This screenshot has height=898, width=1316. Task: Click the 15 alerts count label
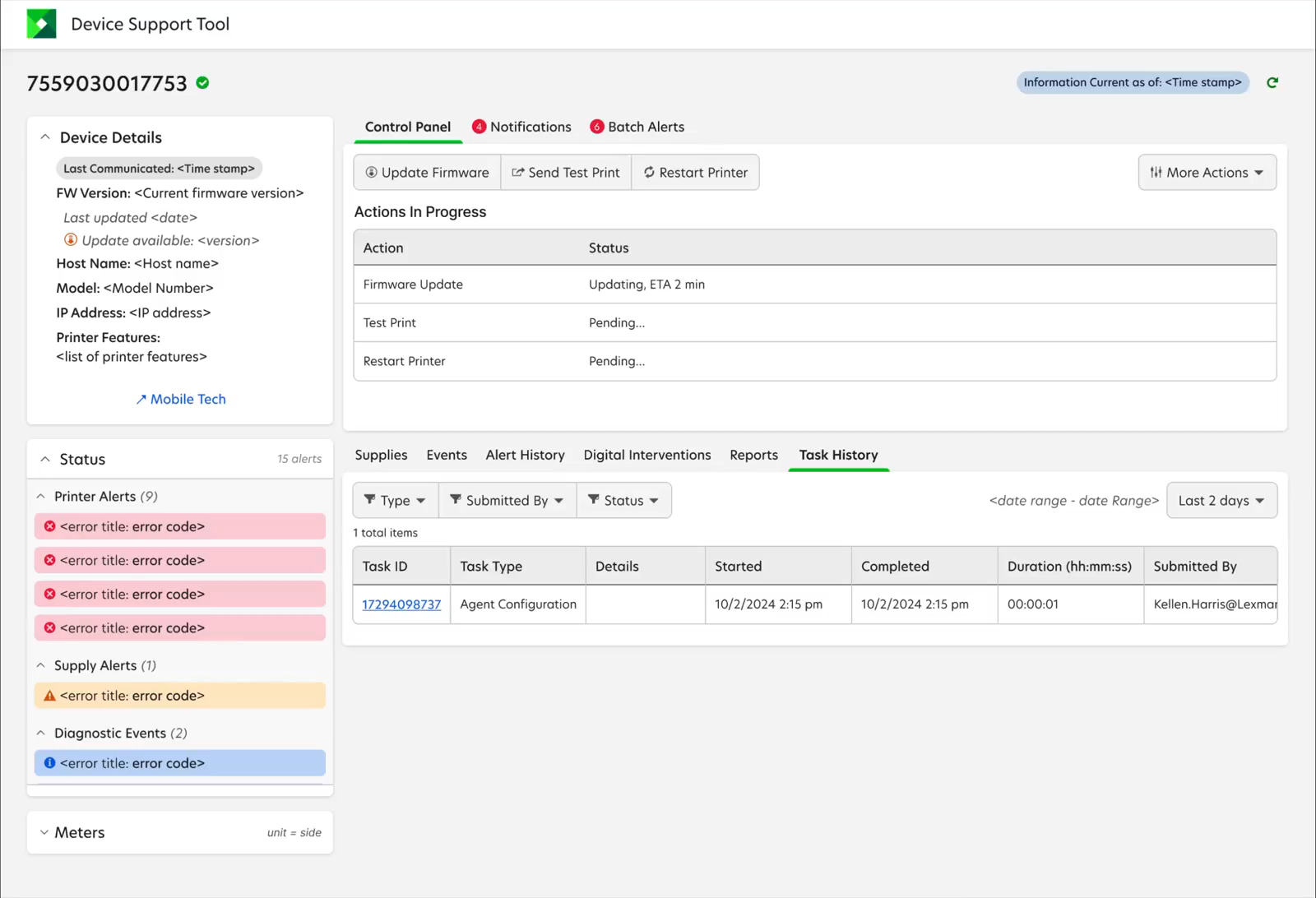coord(299,459)
